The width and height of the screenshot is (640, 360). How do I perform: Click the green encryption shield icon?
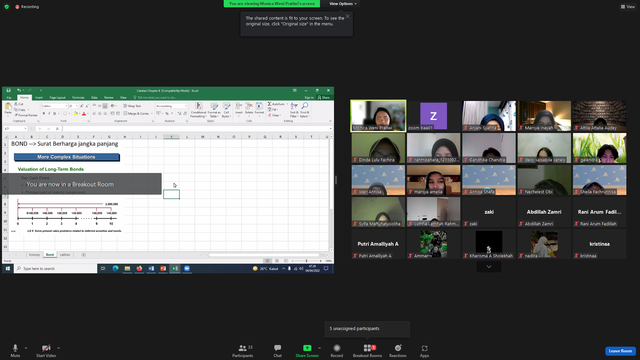tap(7, 7)
